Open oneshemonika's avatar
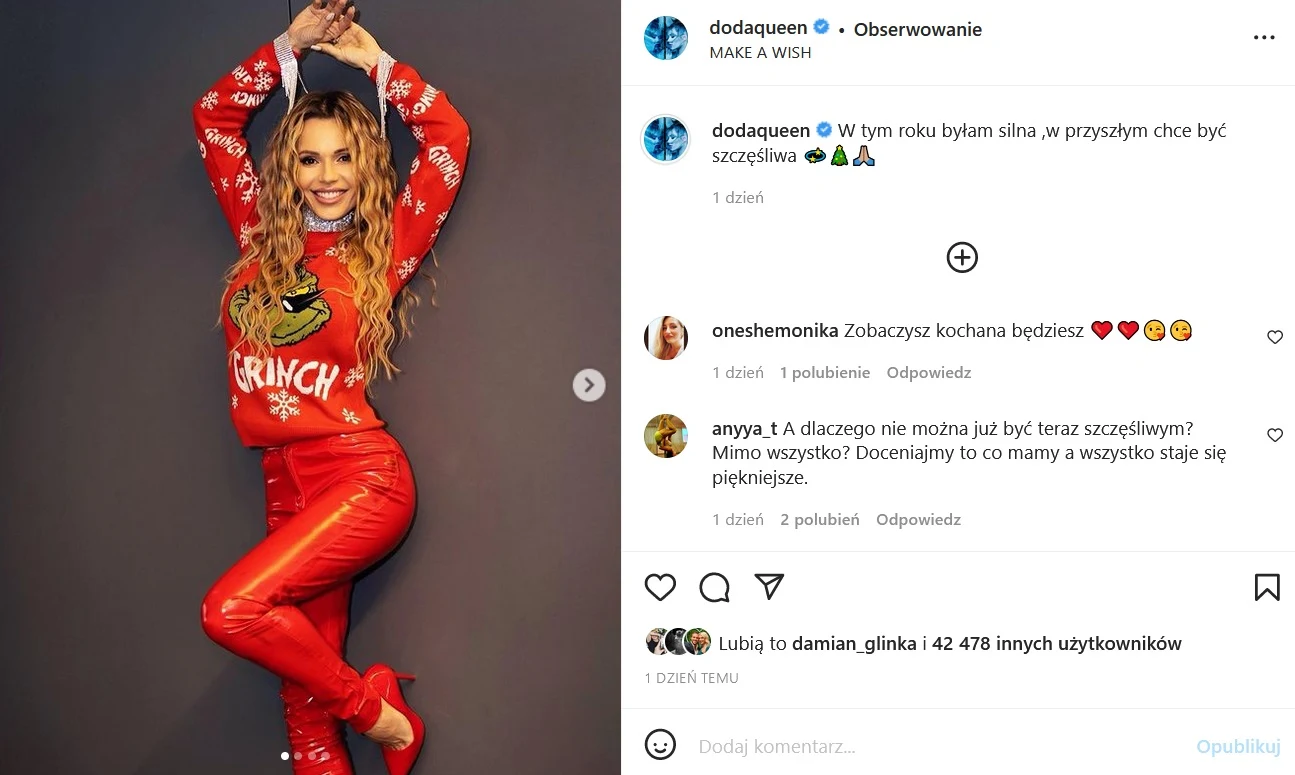 coord(665,338)
